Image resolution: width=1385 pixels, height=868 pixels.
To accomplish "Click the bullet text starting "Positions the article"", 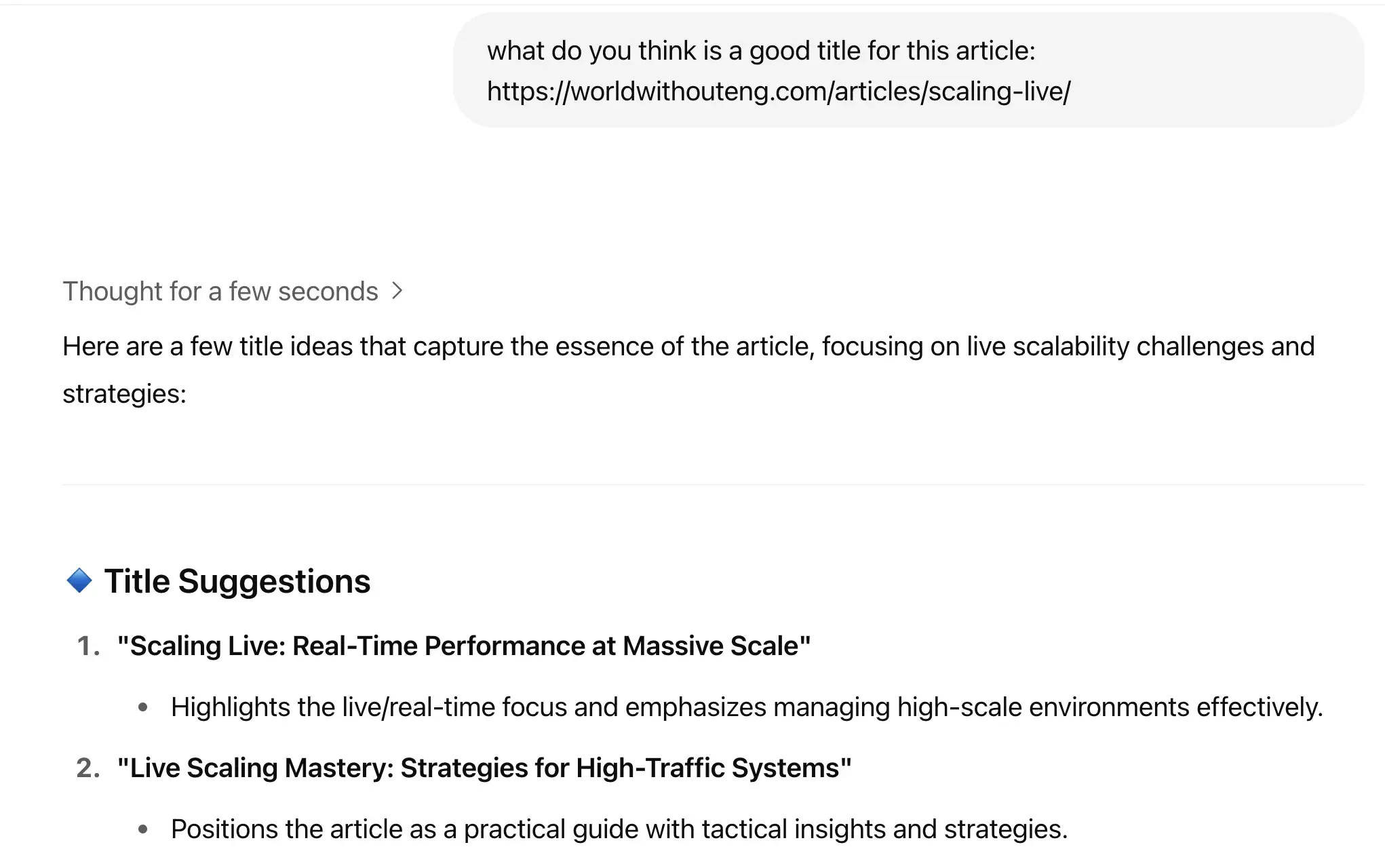I will tap(619, 829).
